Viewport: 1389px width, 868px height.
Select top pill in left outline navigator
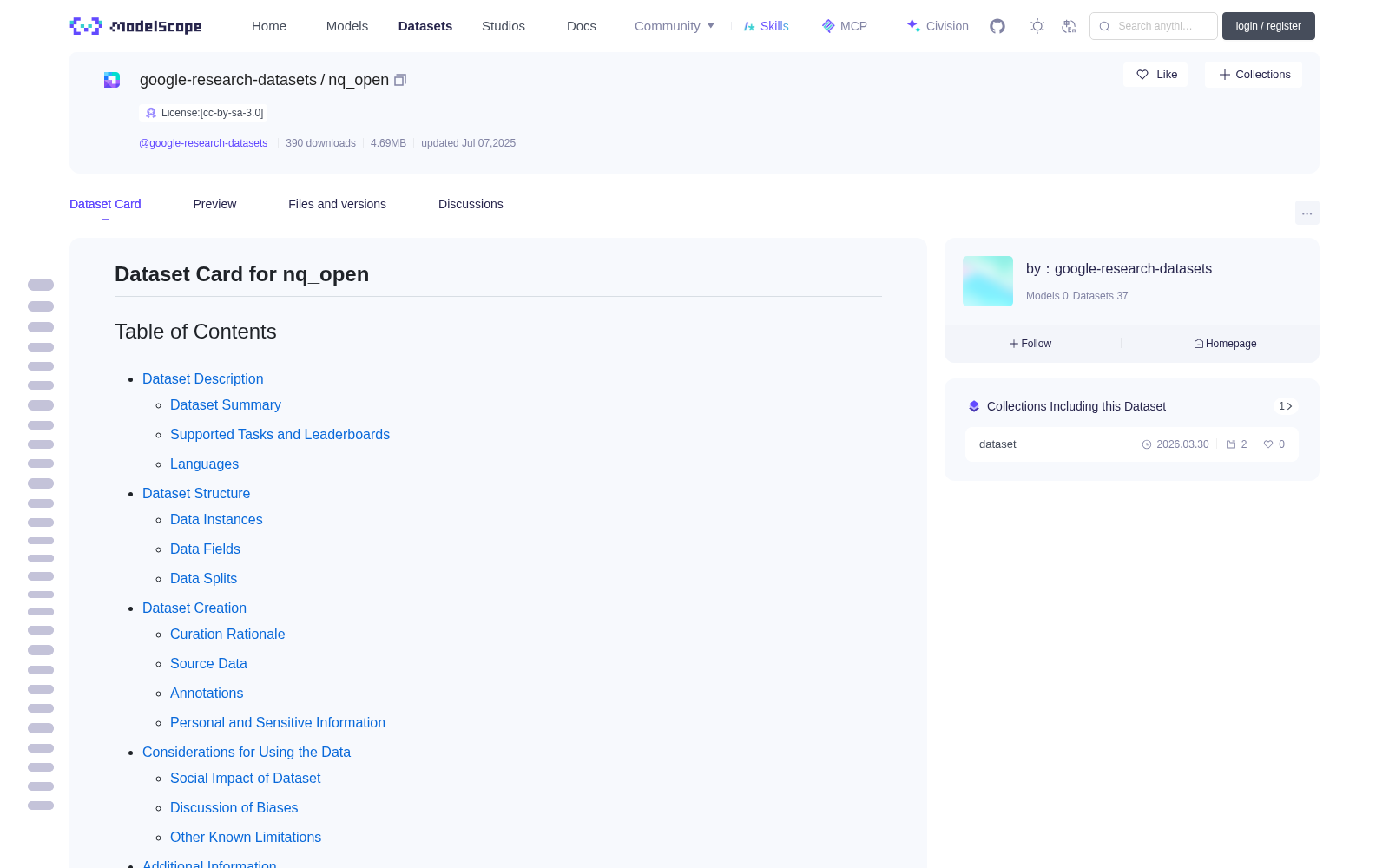pos(41,285)
